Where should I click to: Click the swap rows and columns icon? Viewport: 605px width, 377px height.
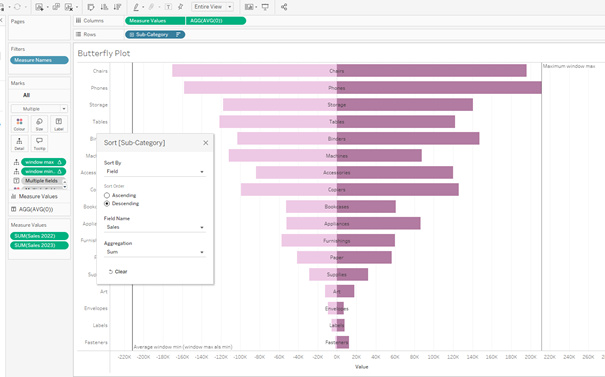point(91,7)
